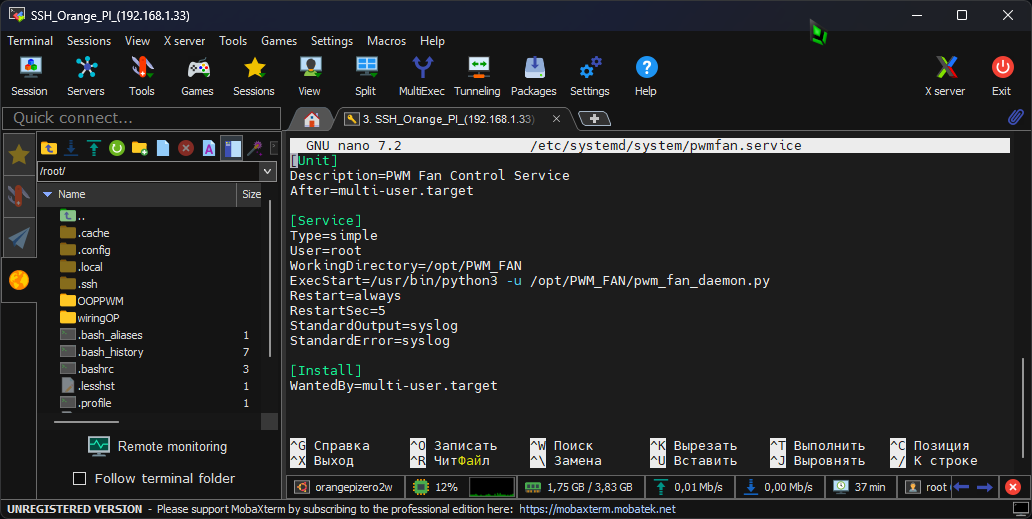1032x519 pixels.
Task: Open the Session toolbar icon
Action: point(30,76)
